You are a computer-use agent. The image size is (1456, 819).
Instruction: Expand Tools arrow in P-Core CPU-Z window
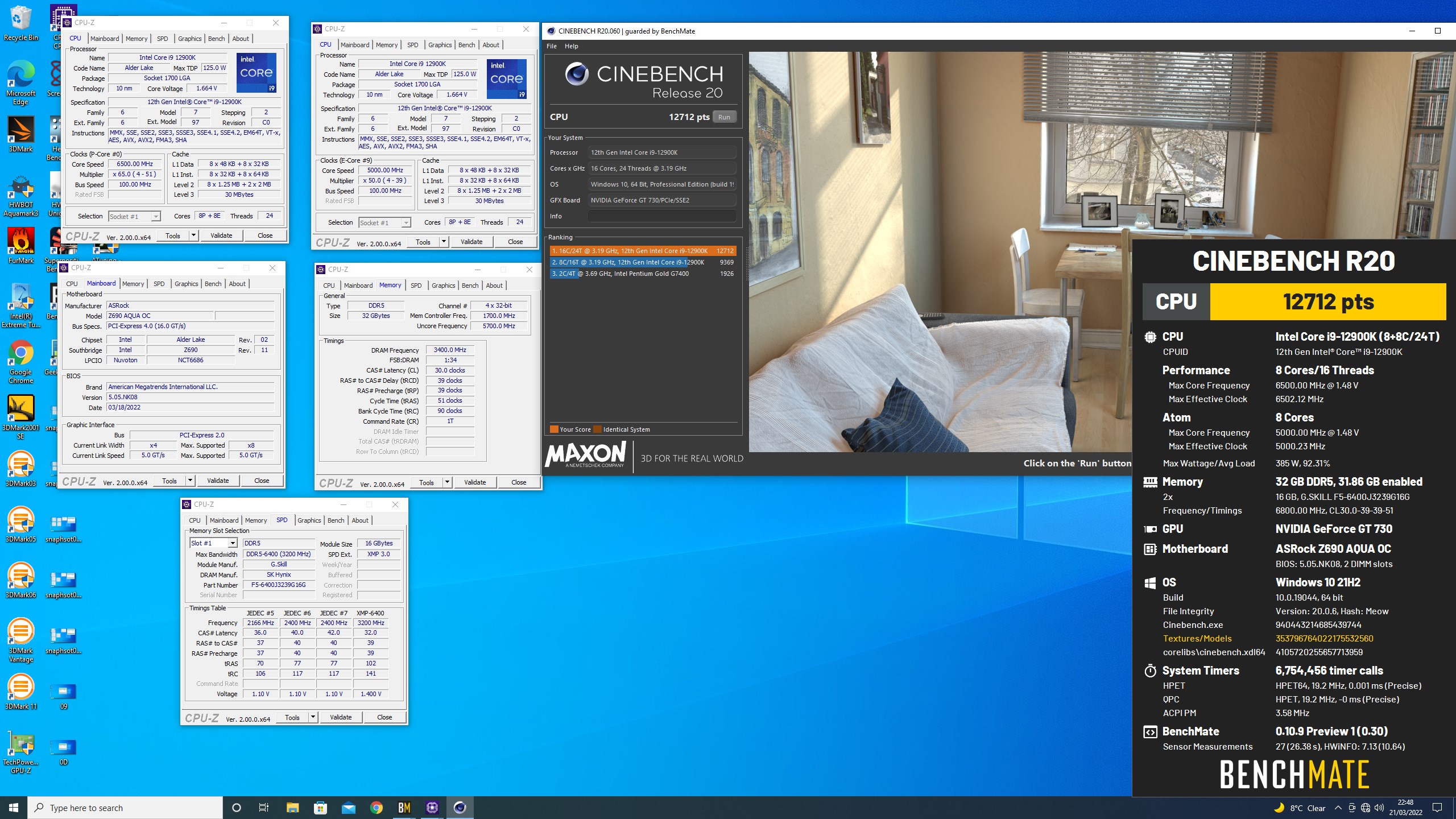193,235
